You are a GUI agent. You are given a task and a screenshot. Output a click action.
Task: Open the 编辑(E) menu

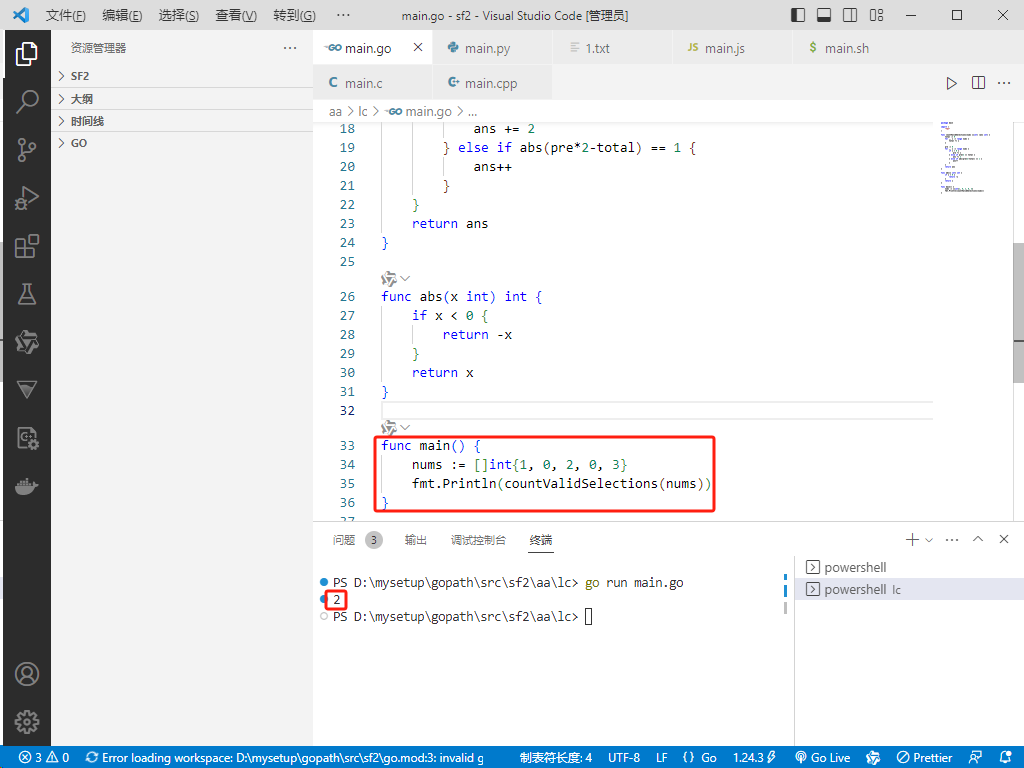(122, 15)
